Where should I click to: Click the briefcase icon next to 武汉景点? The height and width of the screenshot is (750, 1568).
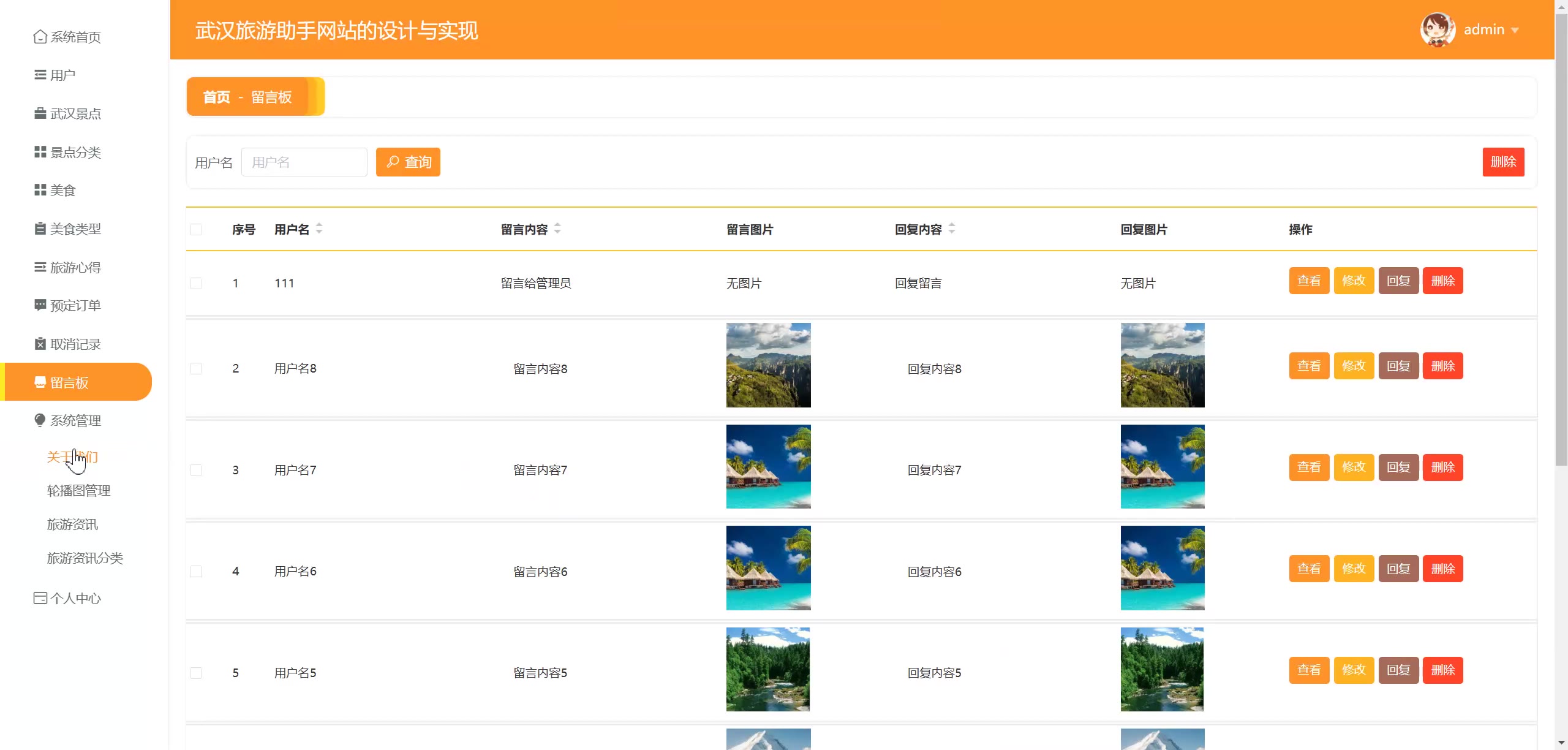(40, 113)
